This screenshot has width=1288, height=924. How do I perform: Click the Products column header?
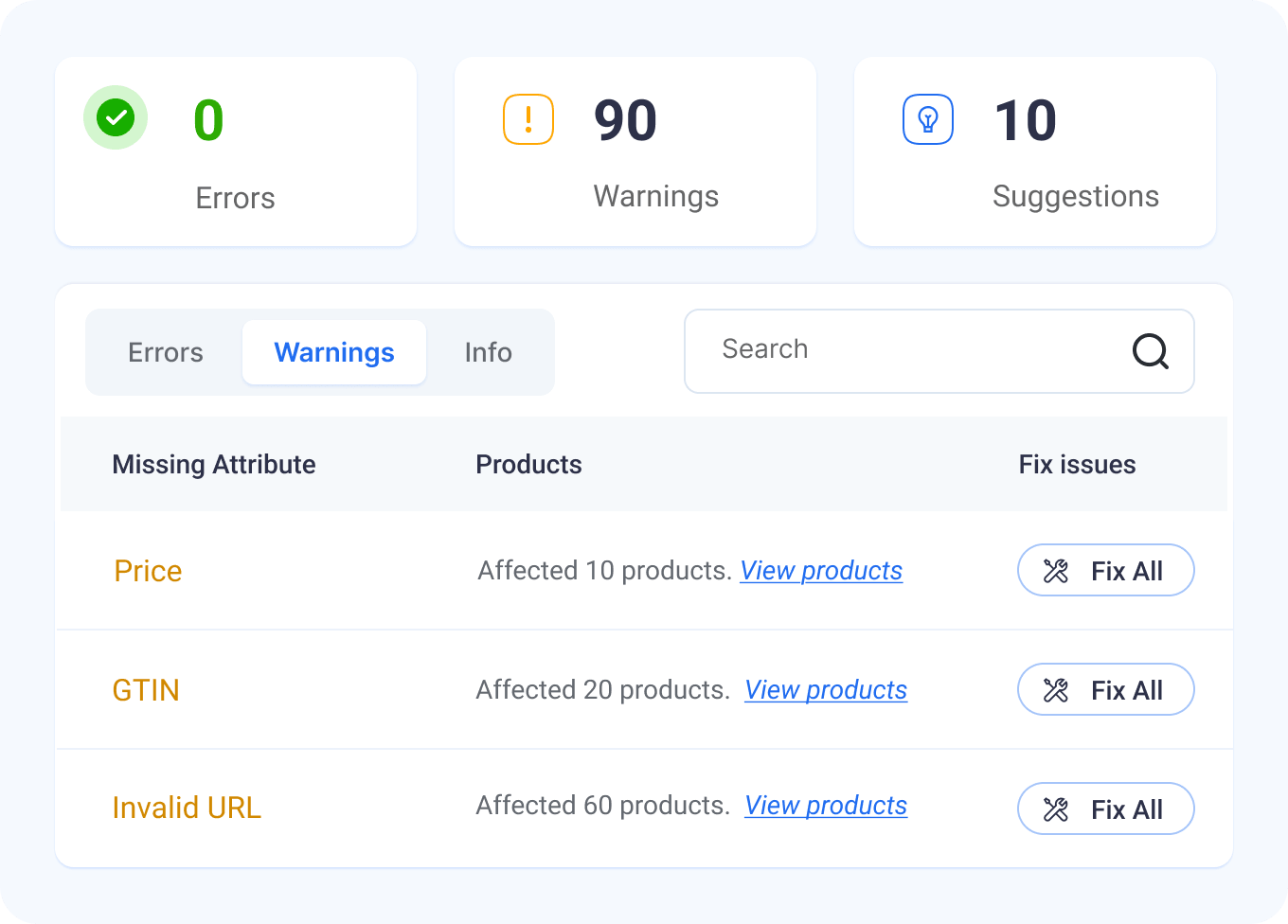(x=528, y=465)
